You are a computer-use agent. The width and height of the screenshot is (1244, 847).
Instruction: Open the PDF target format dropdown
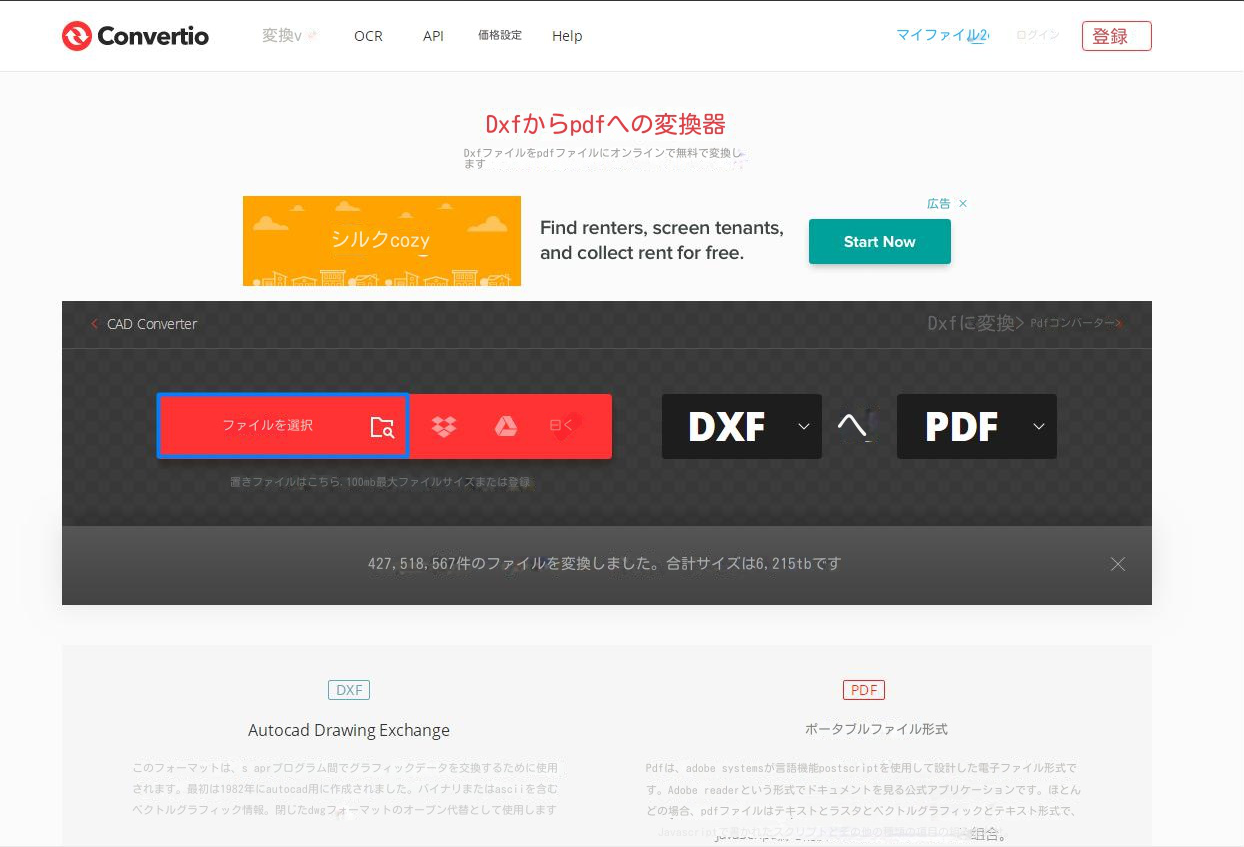point(977,427)
